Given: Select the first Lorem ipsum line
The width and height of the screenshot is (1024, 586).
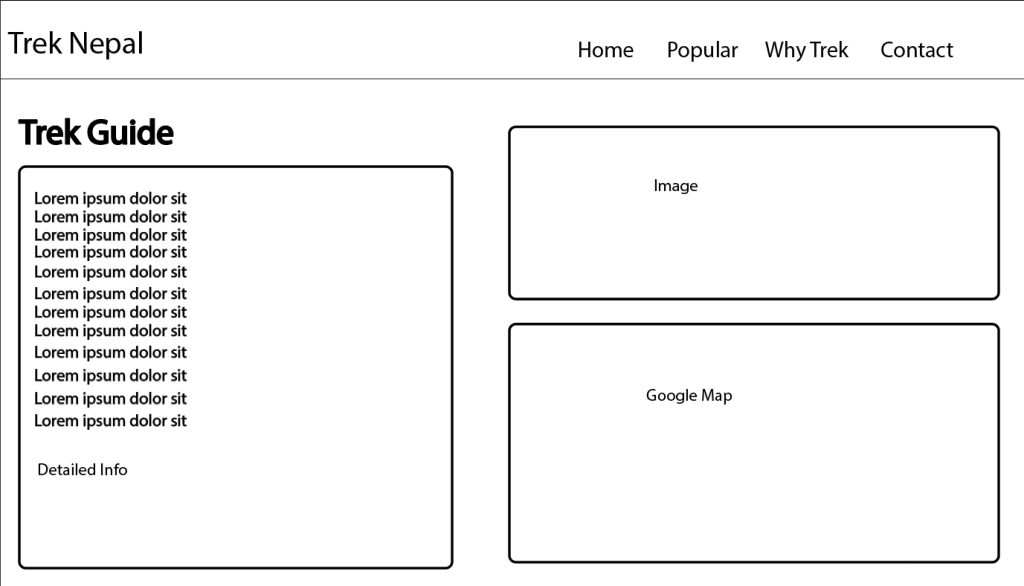Looking at the screenshot, I should 110,198.
